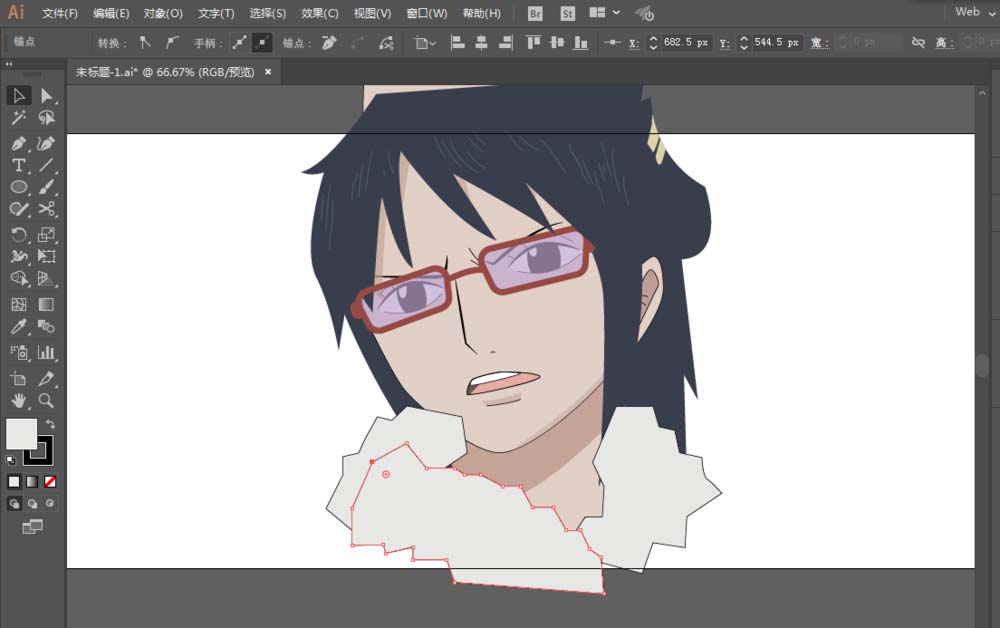1000x628 pixels.
Task: Select the Gradient tool
Action: click(x=46, y=304)
